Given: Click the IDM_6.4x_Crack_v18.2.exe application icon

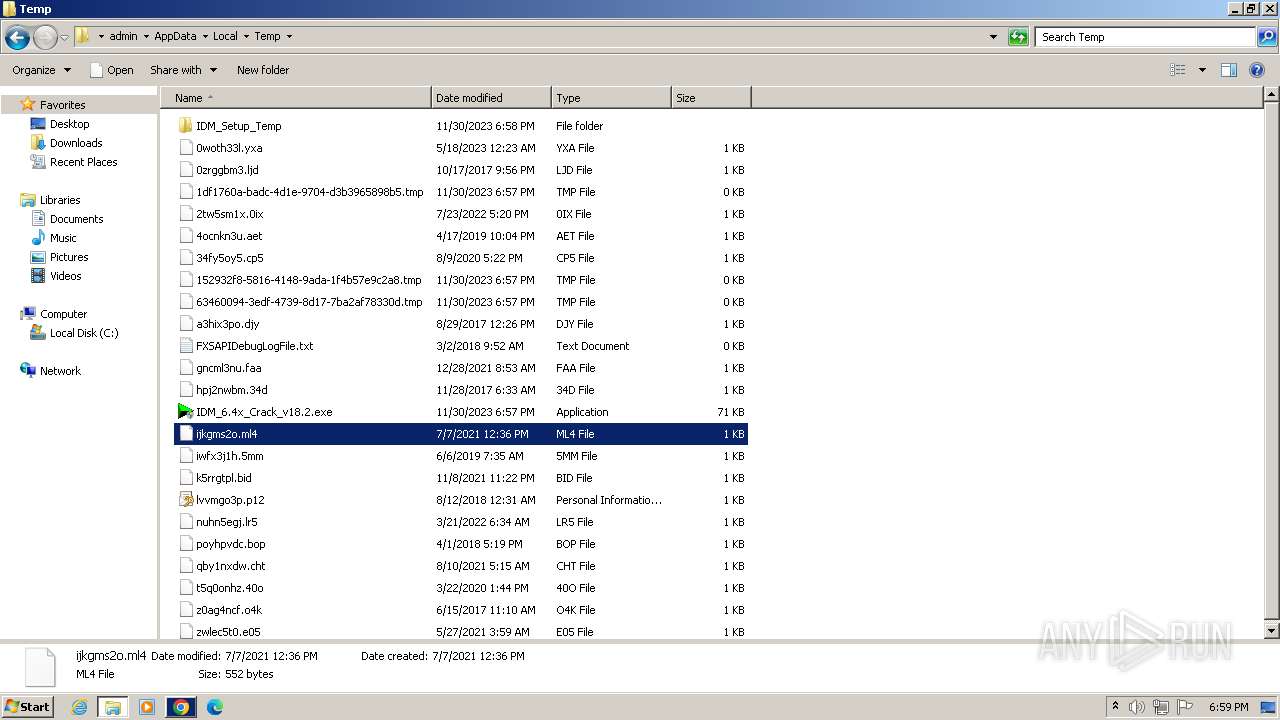Looking at the screenshot, I should pos(185,412).
